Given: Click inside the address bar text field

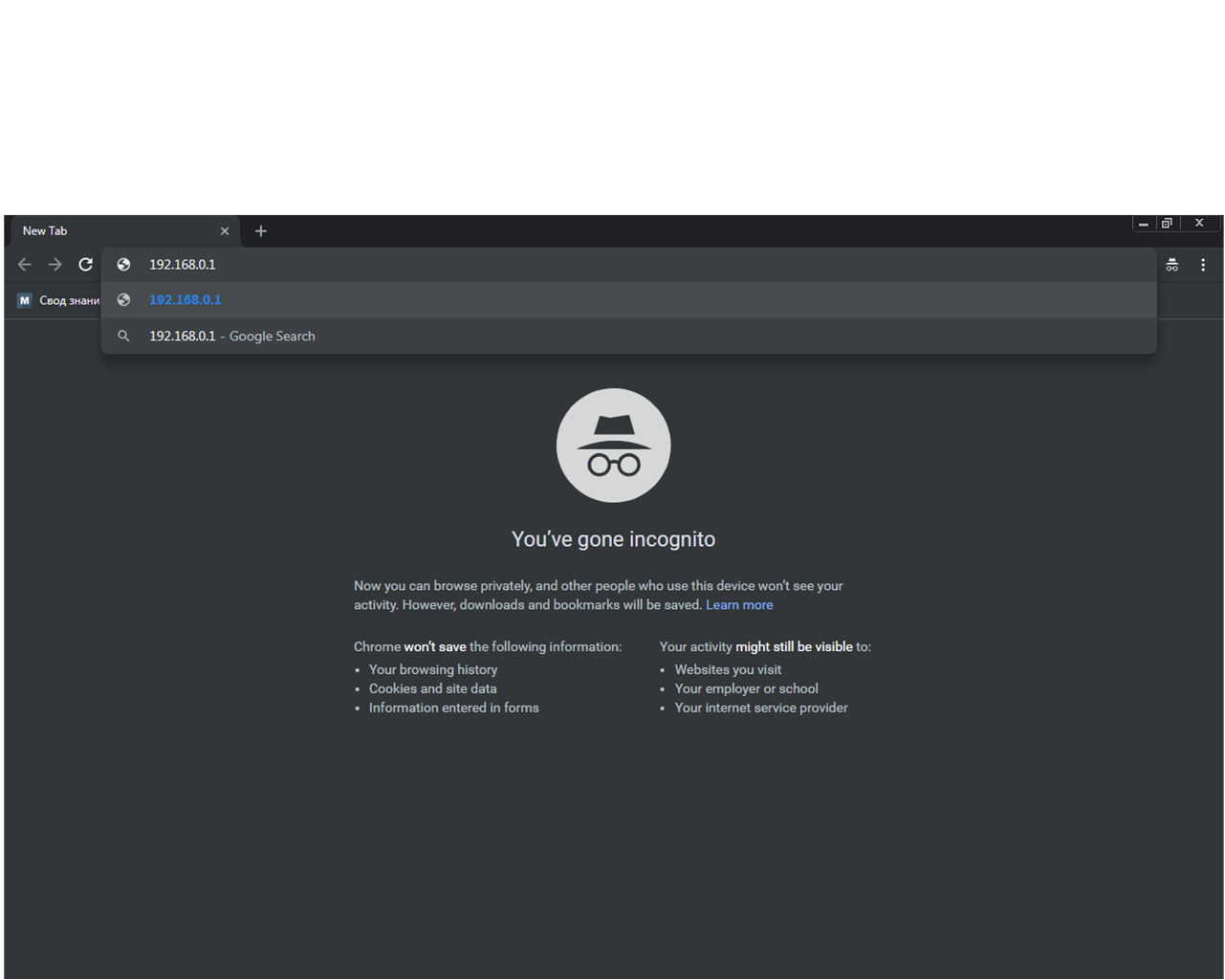Looking at the screenshot, I should point(574,265).
